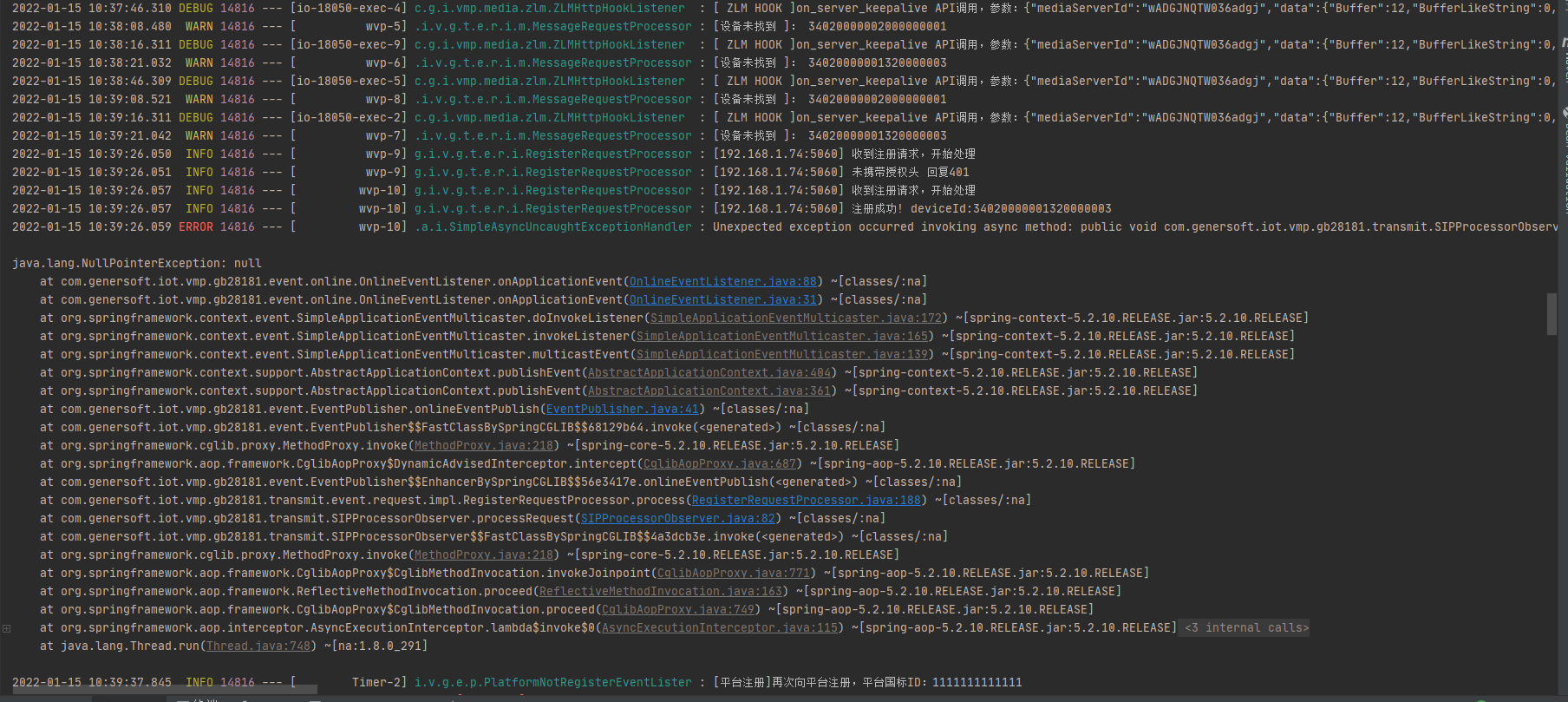Image resolution: width=1568 pixels, height=702 pixels.
Task: Go to SIPProcessorObserver.java:82
Action: point(678,518)
